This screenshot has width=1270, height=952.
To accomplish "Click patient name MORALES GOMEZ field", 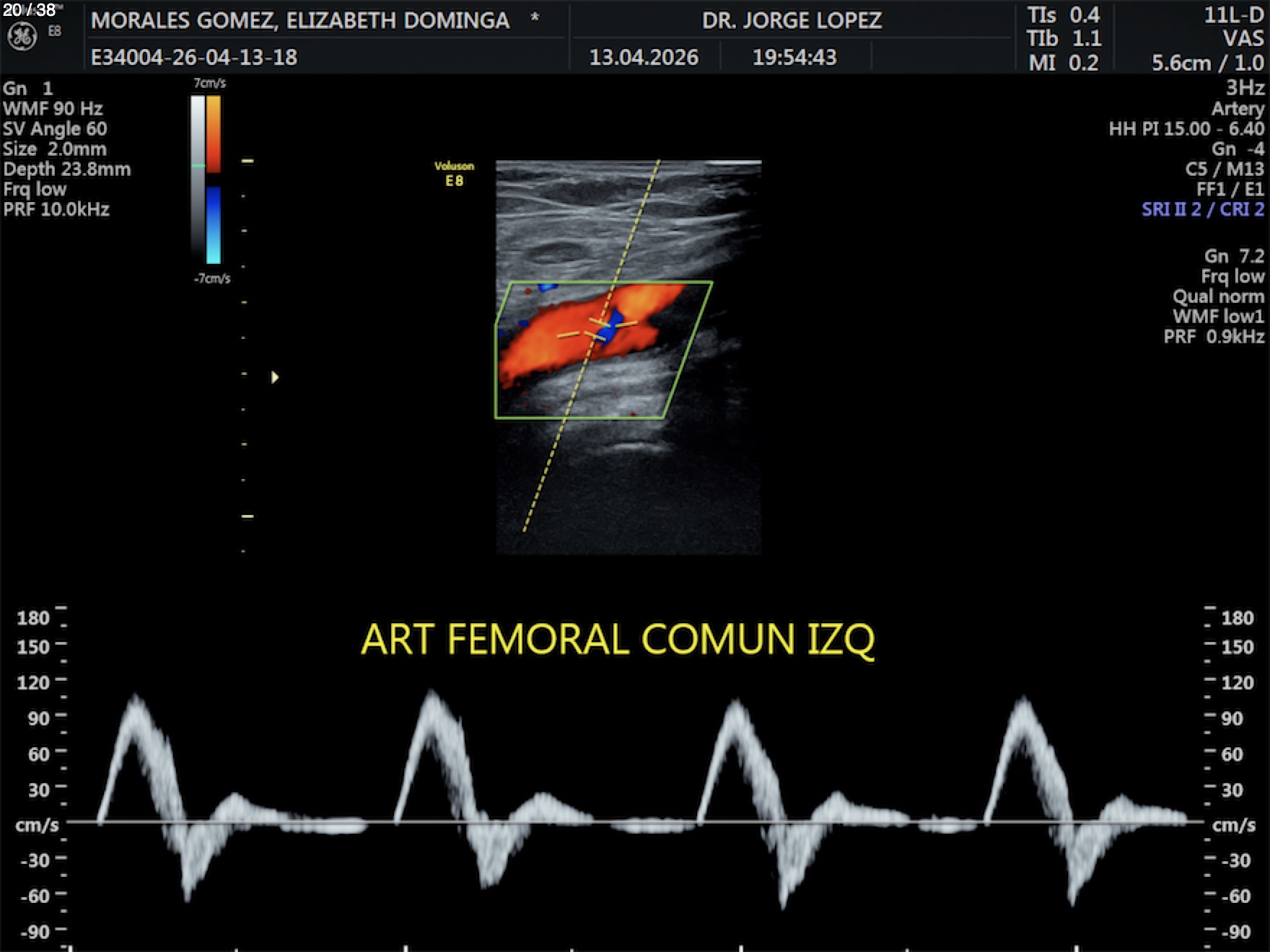I will (x=300, y=20).
